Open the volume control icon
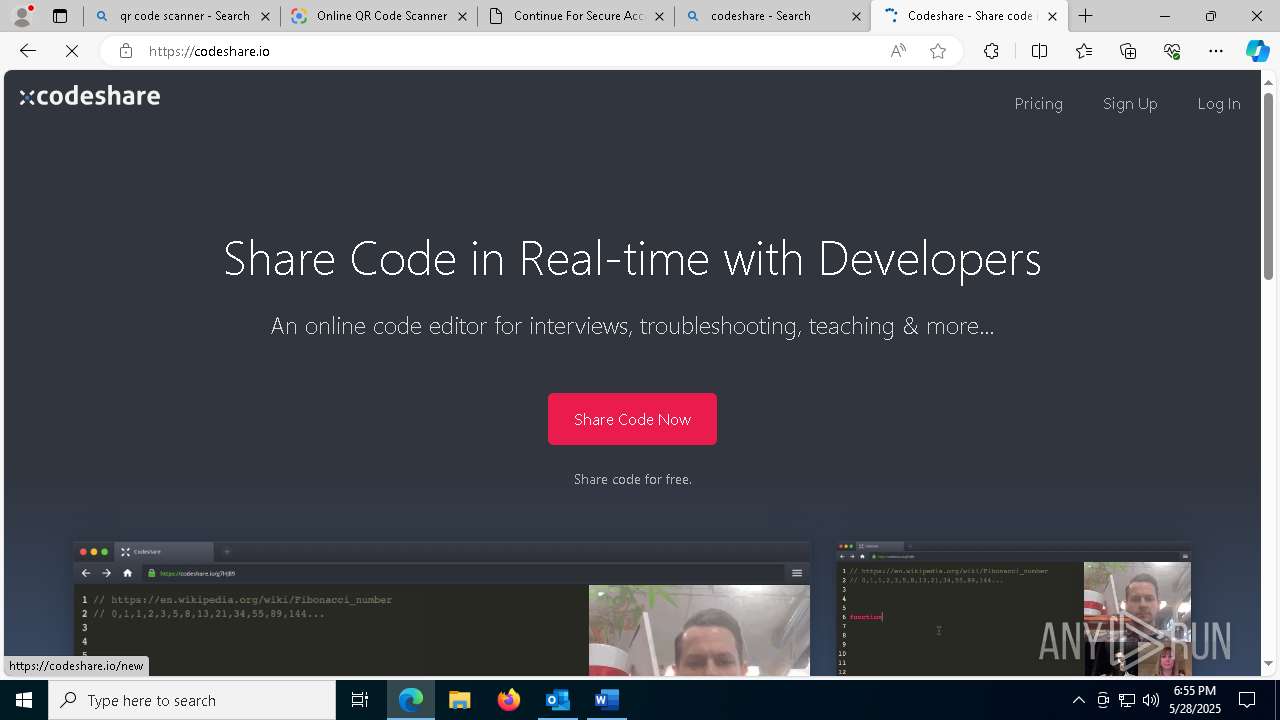1280x720 pixels. [x=1150, y=700]
